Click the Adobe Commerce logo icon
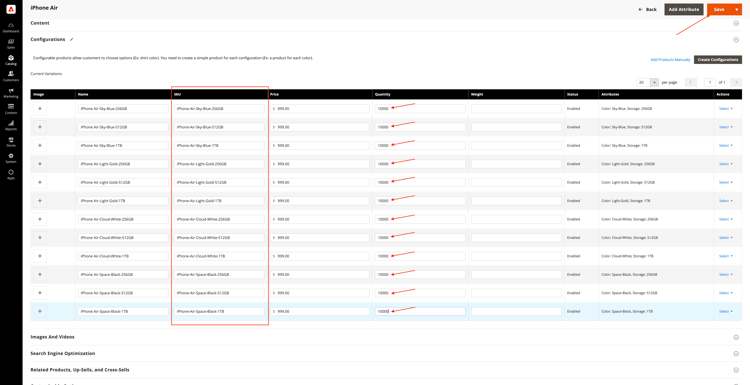Screen dimensions: 750x385 [x=11, y=9]
